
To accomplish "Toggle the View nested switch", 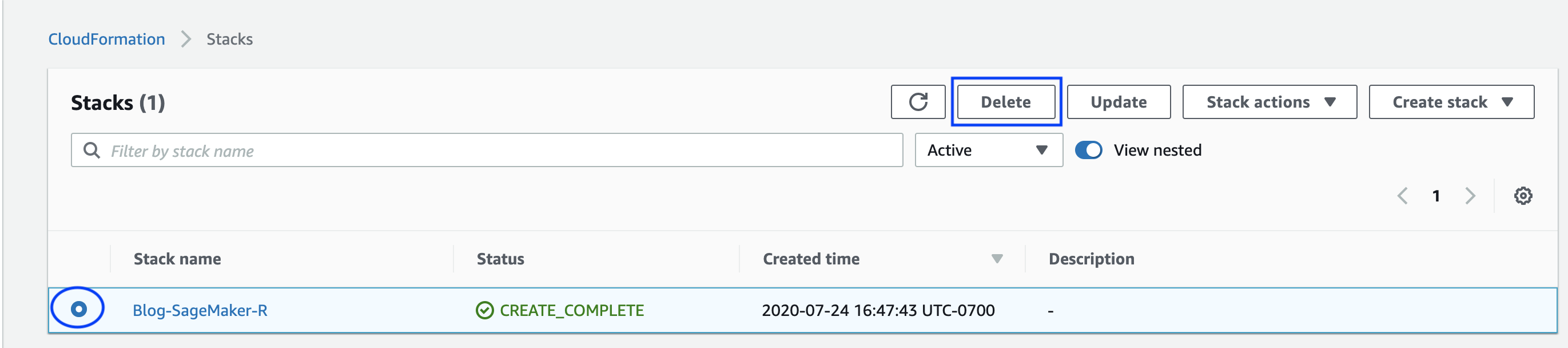I will click(1088, 150).
